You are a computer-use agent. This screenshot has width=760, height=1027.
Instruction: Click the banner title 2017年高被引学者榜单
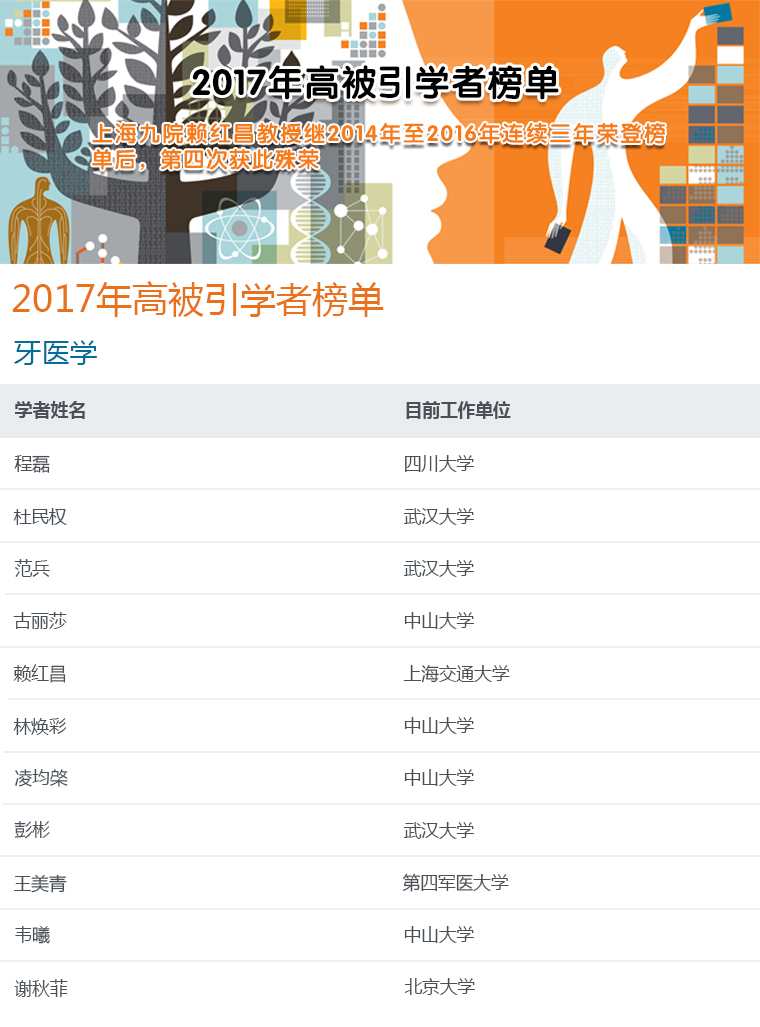(375, 83)
